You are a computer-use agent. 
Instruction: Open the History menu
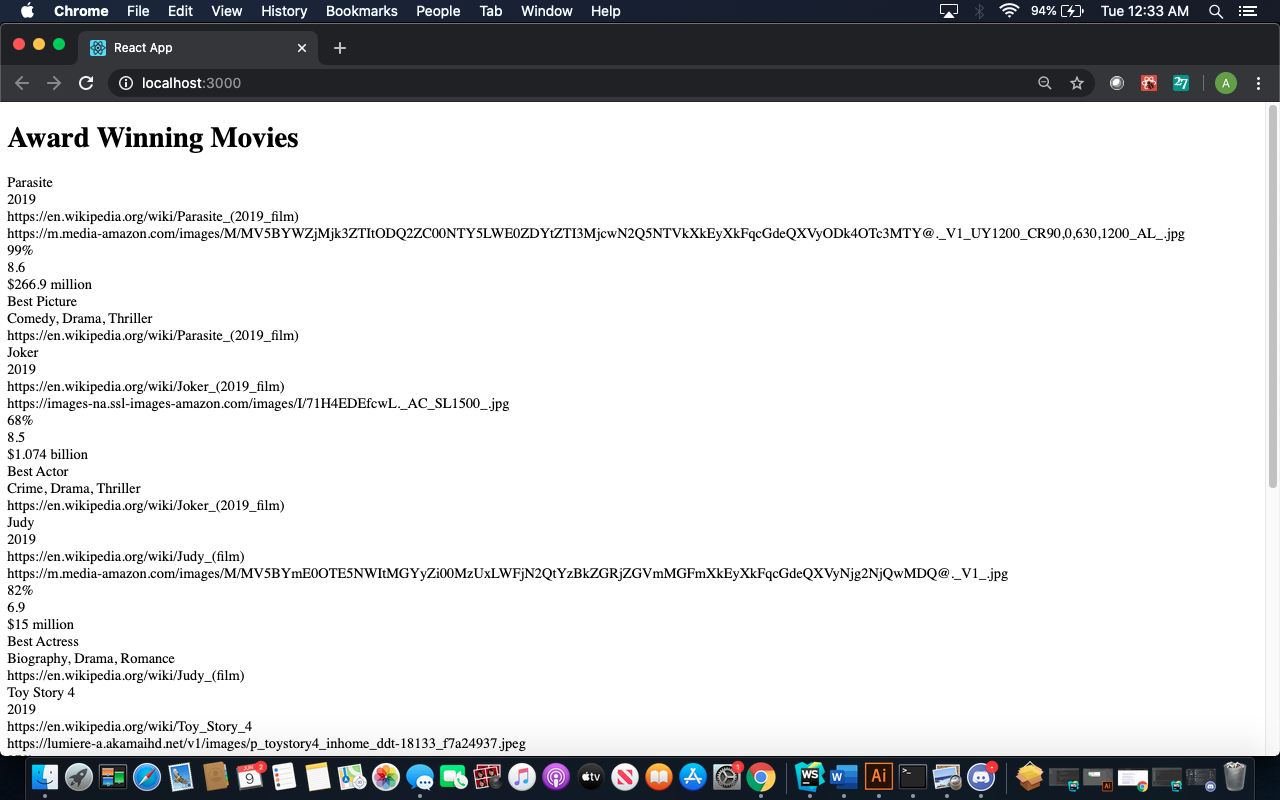(x=284, y=11)
